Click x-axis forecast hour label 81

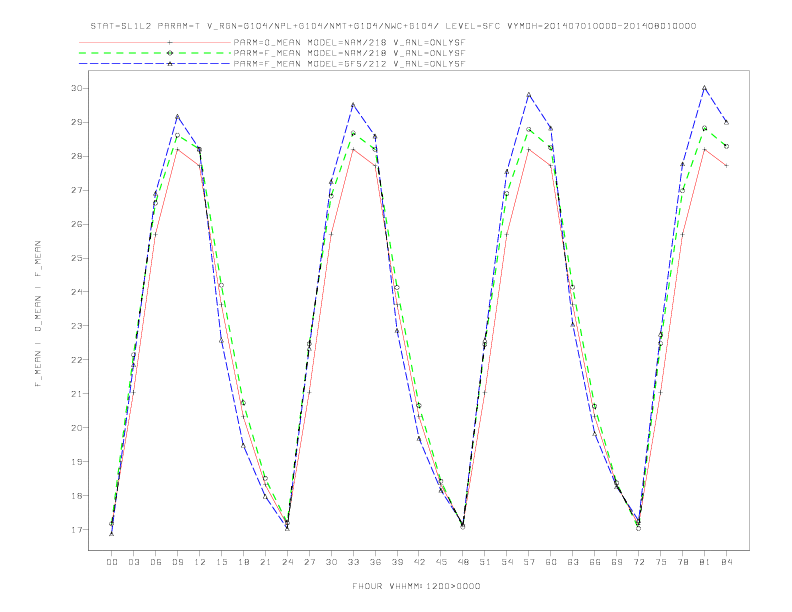point(705,562)
